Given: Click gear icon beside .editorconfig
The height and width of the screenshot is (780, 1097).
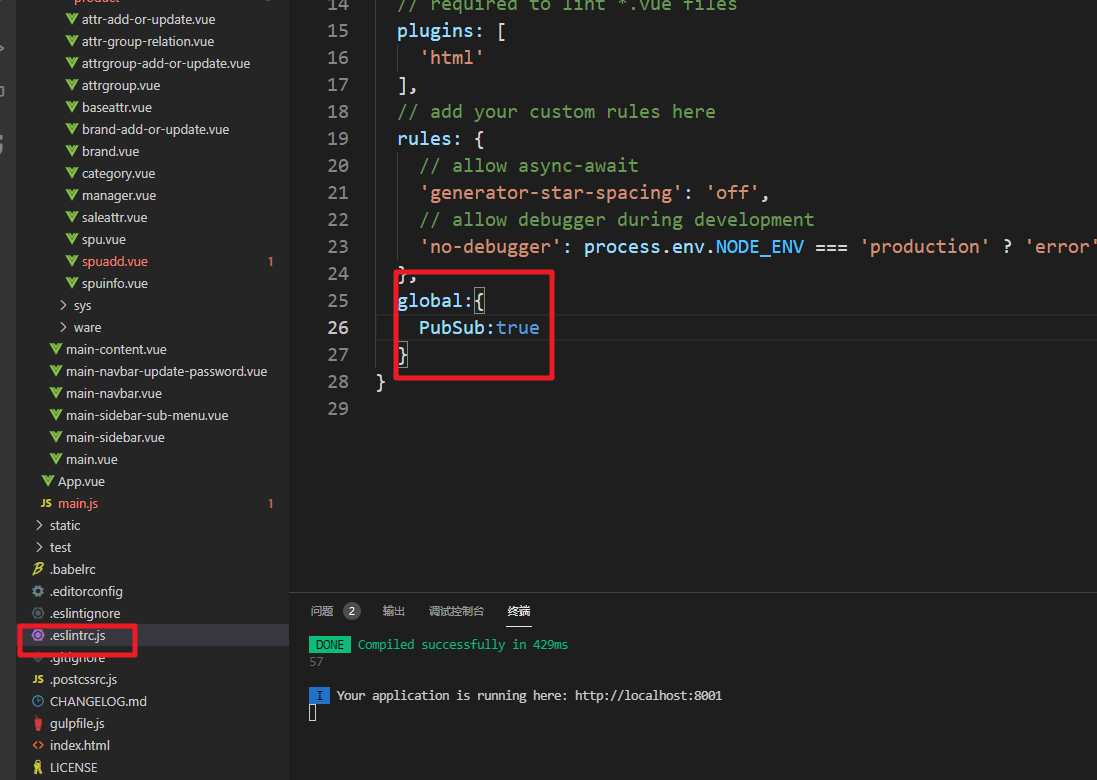Looking at the screenshot, I should 38,591.
